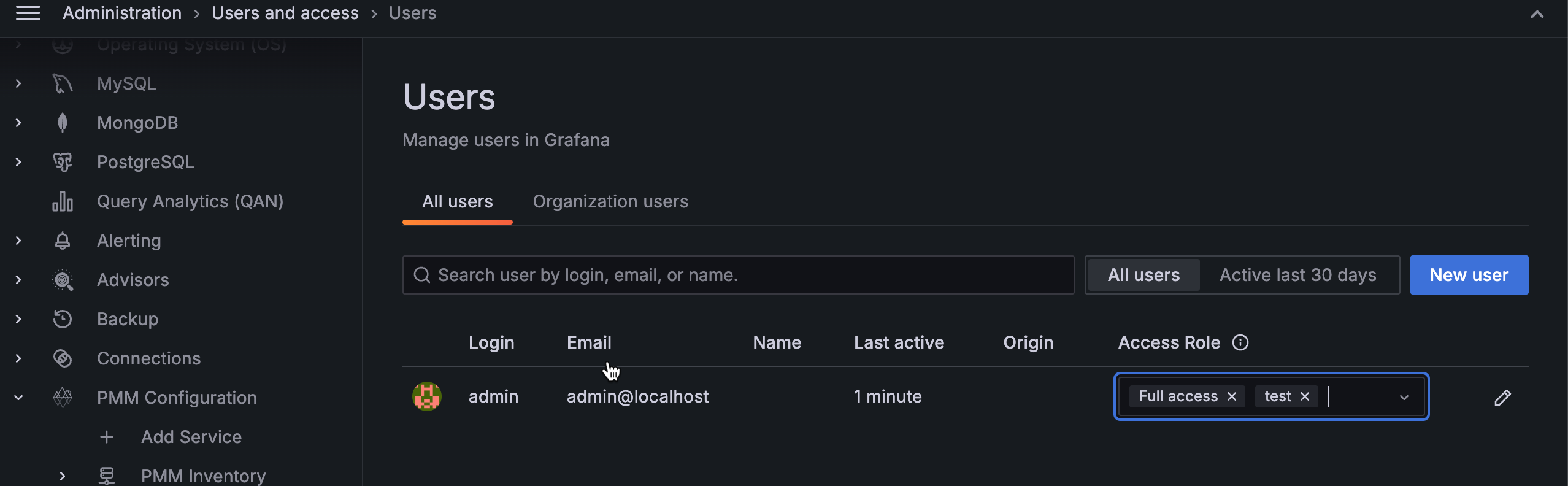Switch to Organization users tab
This screenshot has height=486, width=1568.
click(610, 201)
